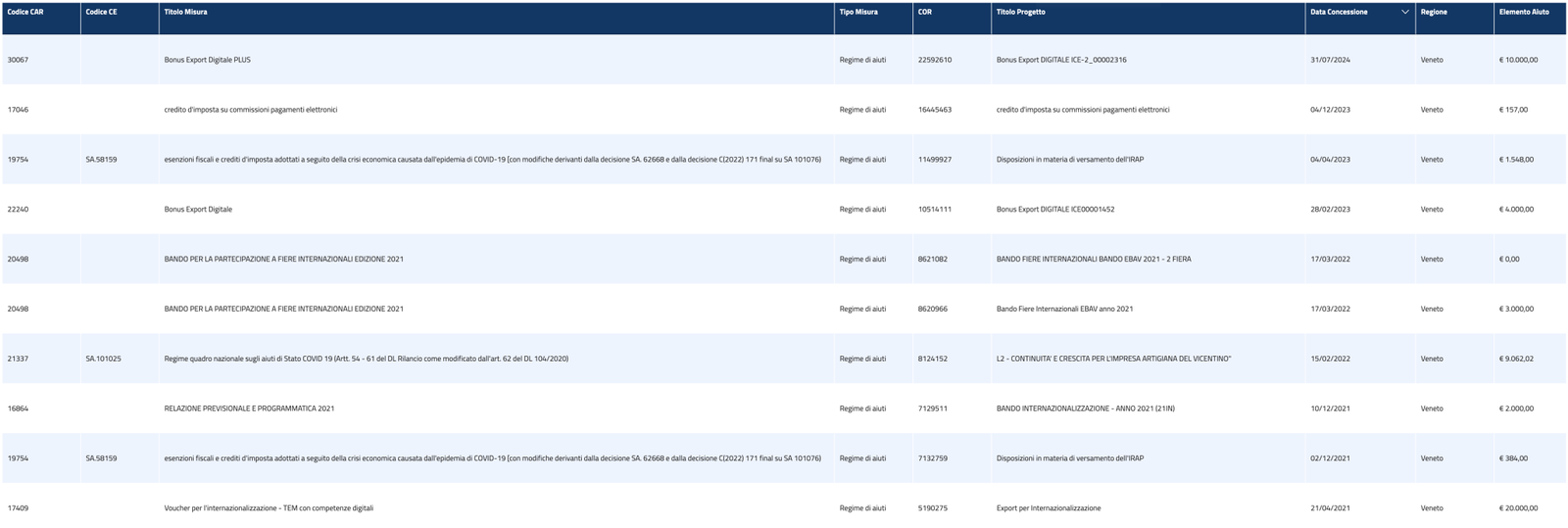The image size is (1568, 528).
Task: Click CAR code 17046 in the table
Action: click(18, 110)
